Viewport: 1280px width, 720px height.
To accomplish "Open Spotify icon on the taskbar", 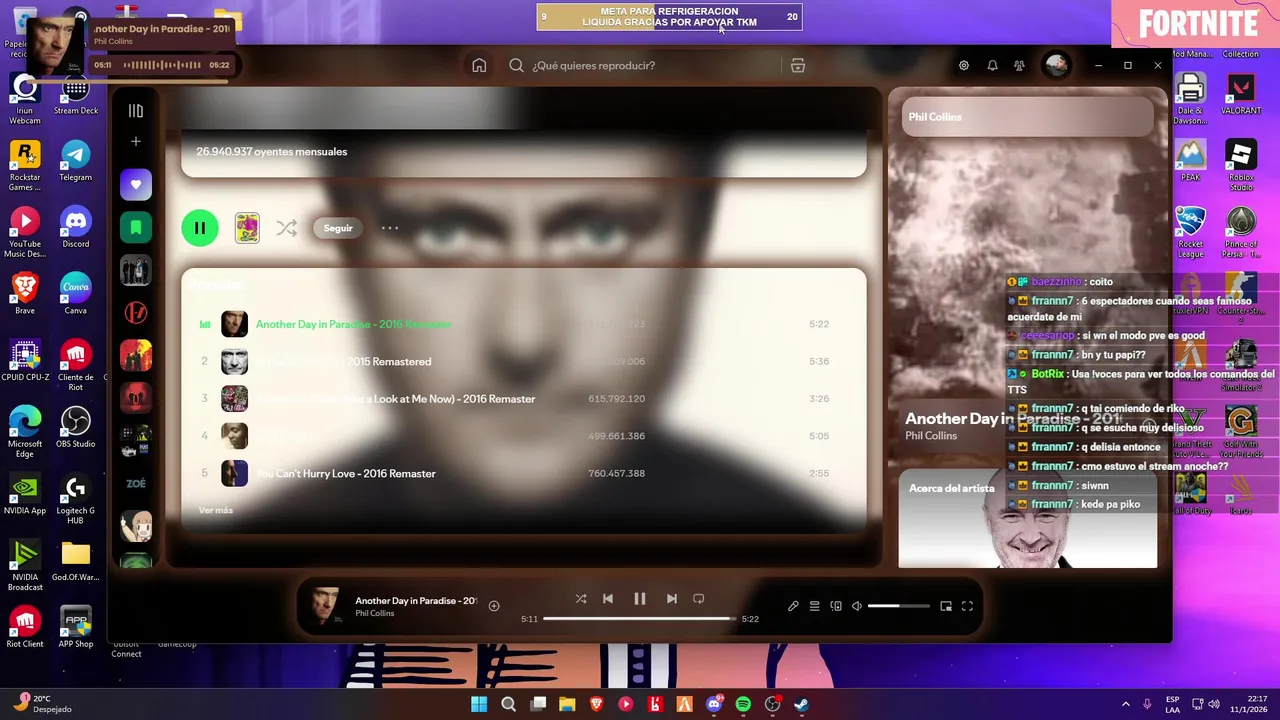I will (743, 704).
